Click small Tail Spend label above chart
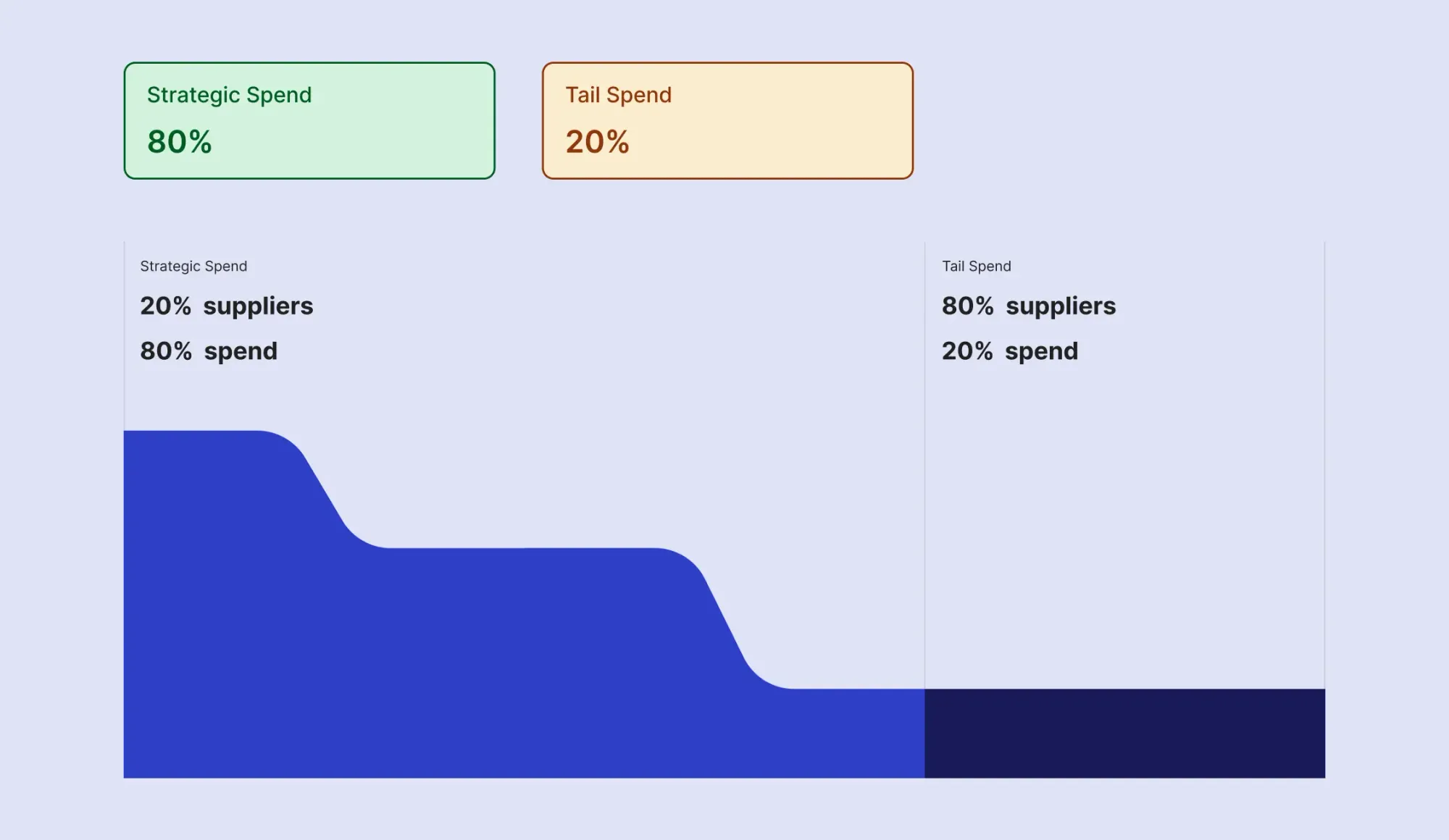 [x=976, y=266]
